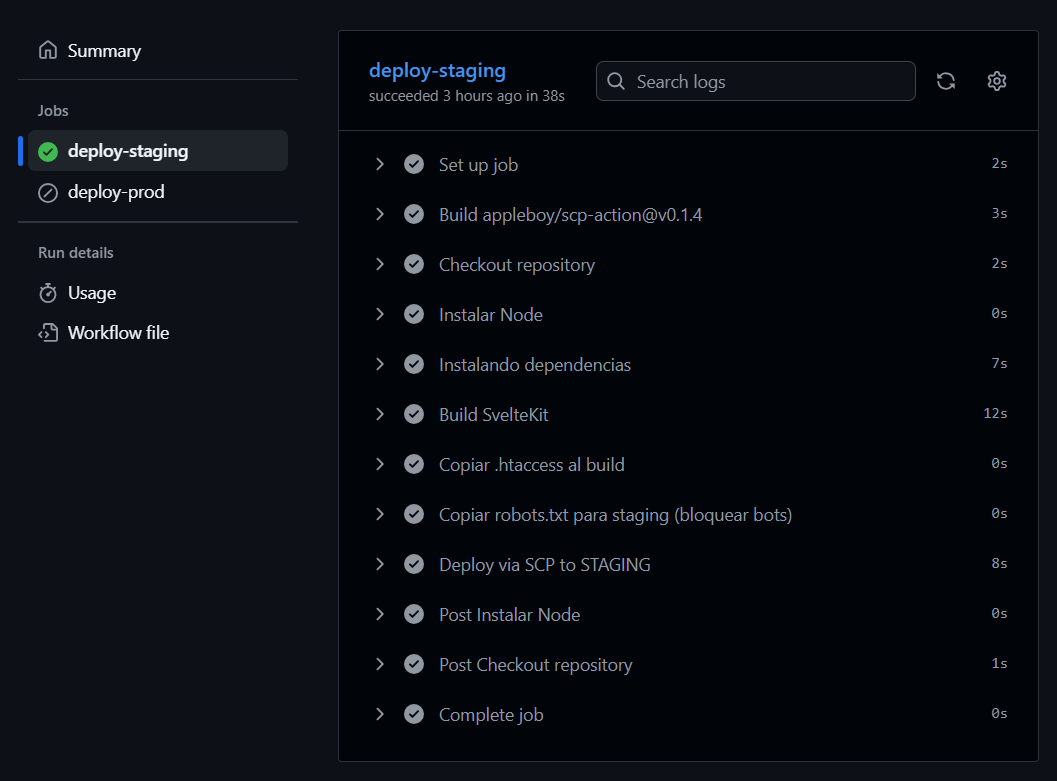
Task: Click the success check icon on 'Build SvelteKit' step
Action: (x=414, y=413)
